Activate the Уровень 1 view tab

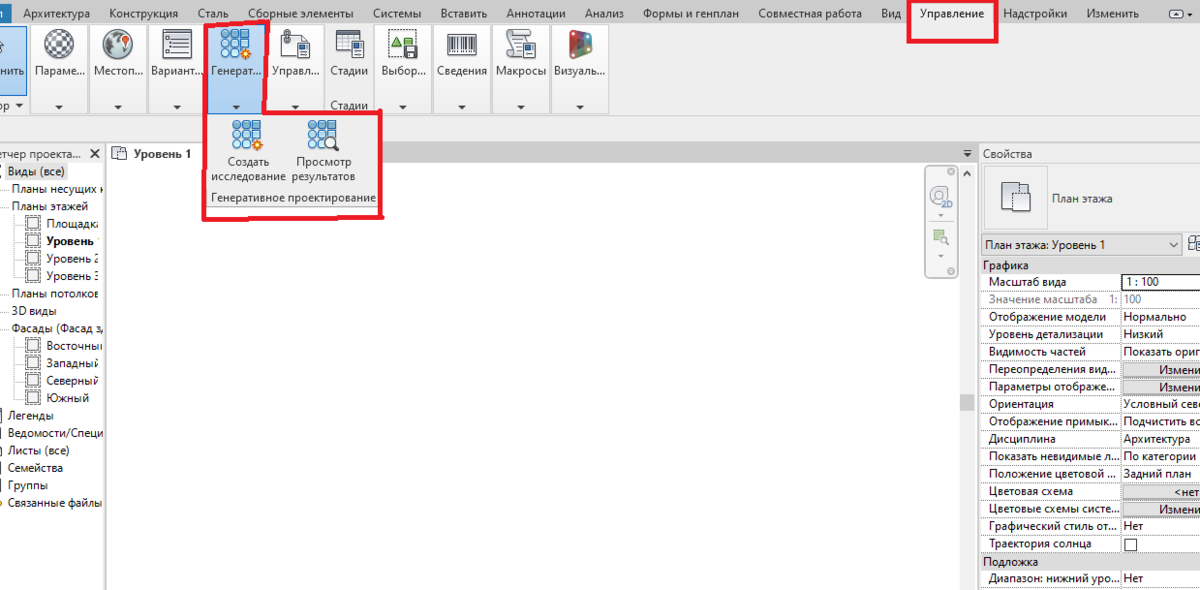pyautogui.click(x=152, y=154)
